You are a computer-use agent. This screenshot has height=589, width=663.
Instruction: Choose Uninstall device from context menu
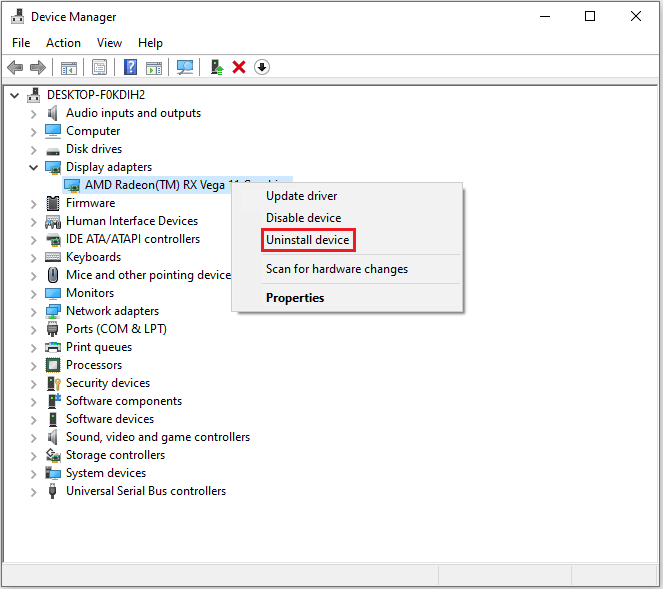[307, 240]
